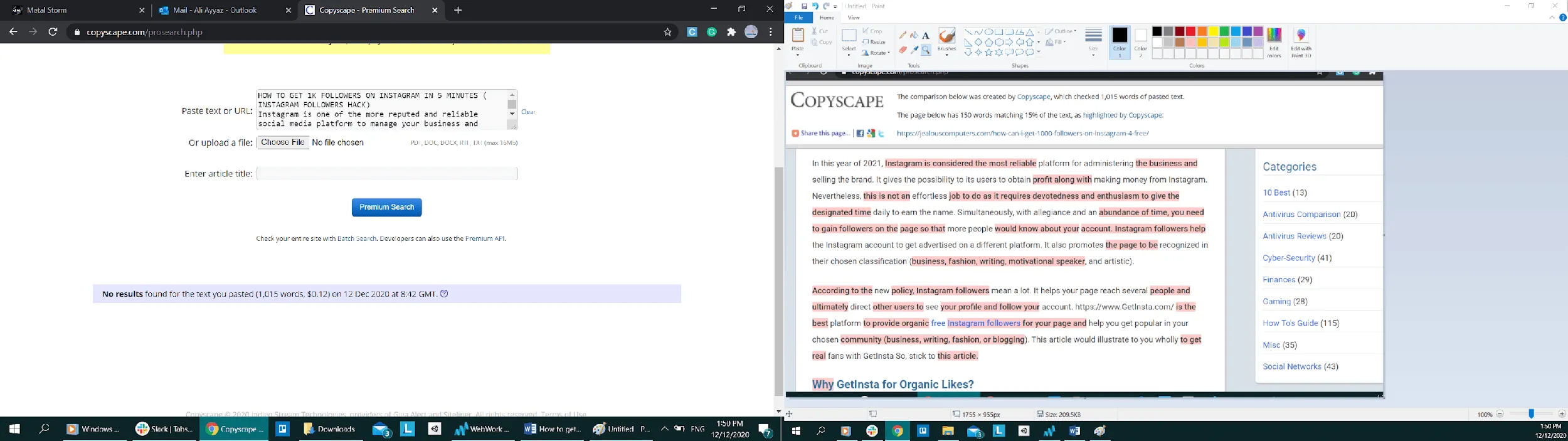Open the Rotate dropdown in Paint
The height and width of the screenshot is (441, 1568).
pyautogui.click(x=876, y=53)
